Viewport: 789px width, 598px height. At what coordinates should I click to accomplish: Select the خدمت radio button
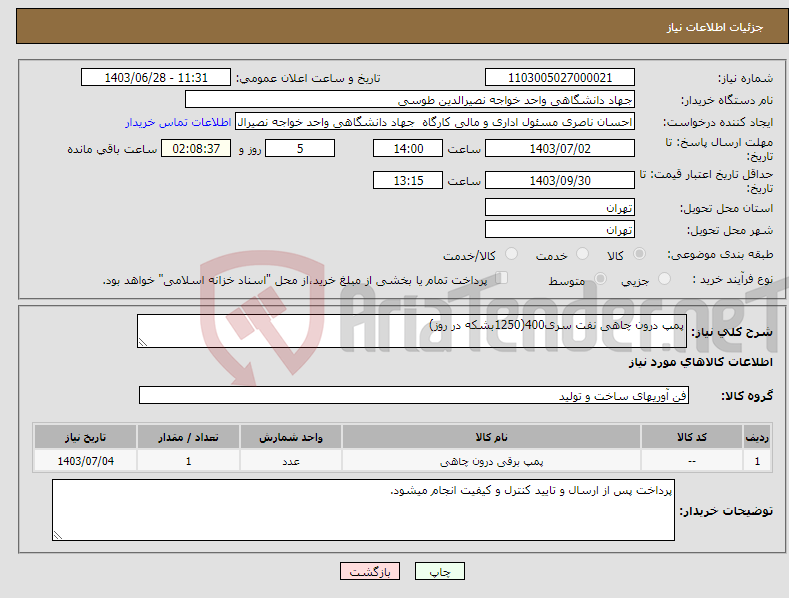(582, 254)
